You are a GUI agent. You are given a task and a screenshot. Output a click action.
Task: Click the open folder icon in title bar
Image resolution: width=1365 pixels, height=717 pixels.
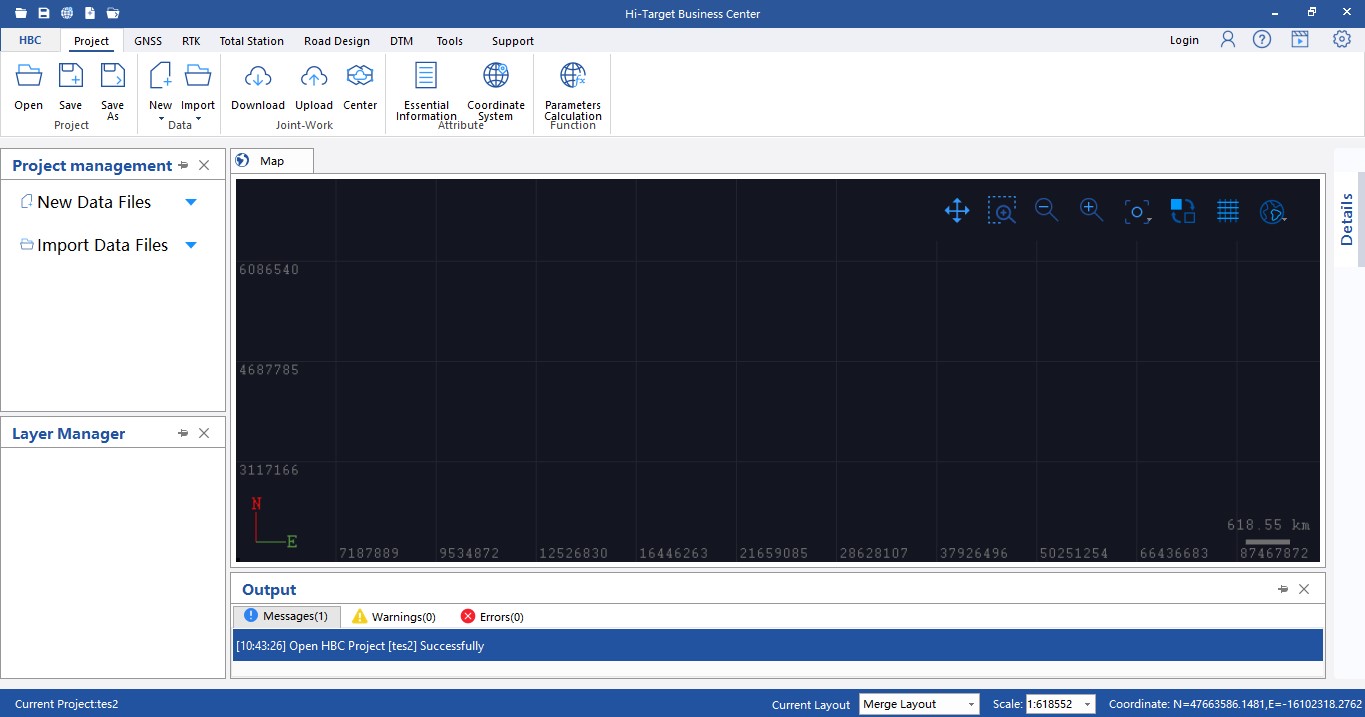[x=21, y=13]
